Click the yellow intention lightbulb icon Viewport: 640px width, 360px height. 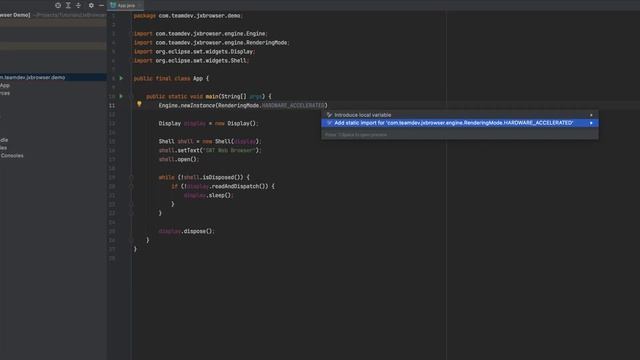point(139,104)
